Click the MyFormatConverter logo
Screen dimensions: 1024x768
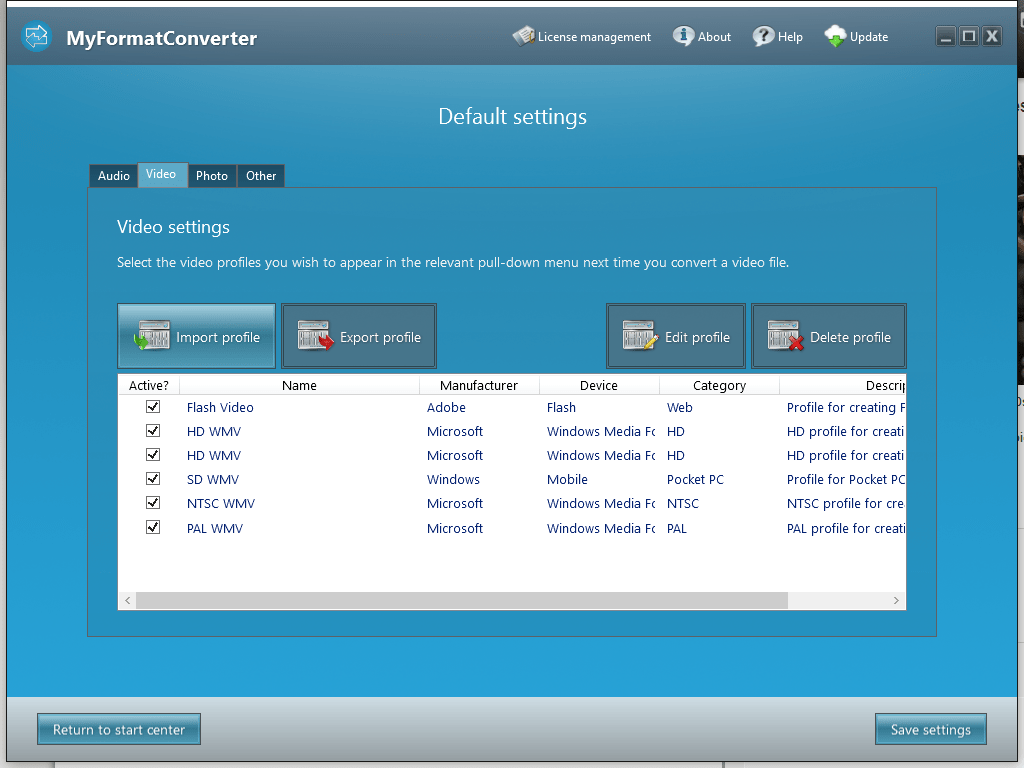tap(36, 36)
